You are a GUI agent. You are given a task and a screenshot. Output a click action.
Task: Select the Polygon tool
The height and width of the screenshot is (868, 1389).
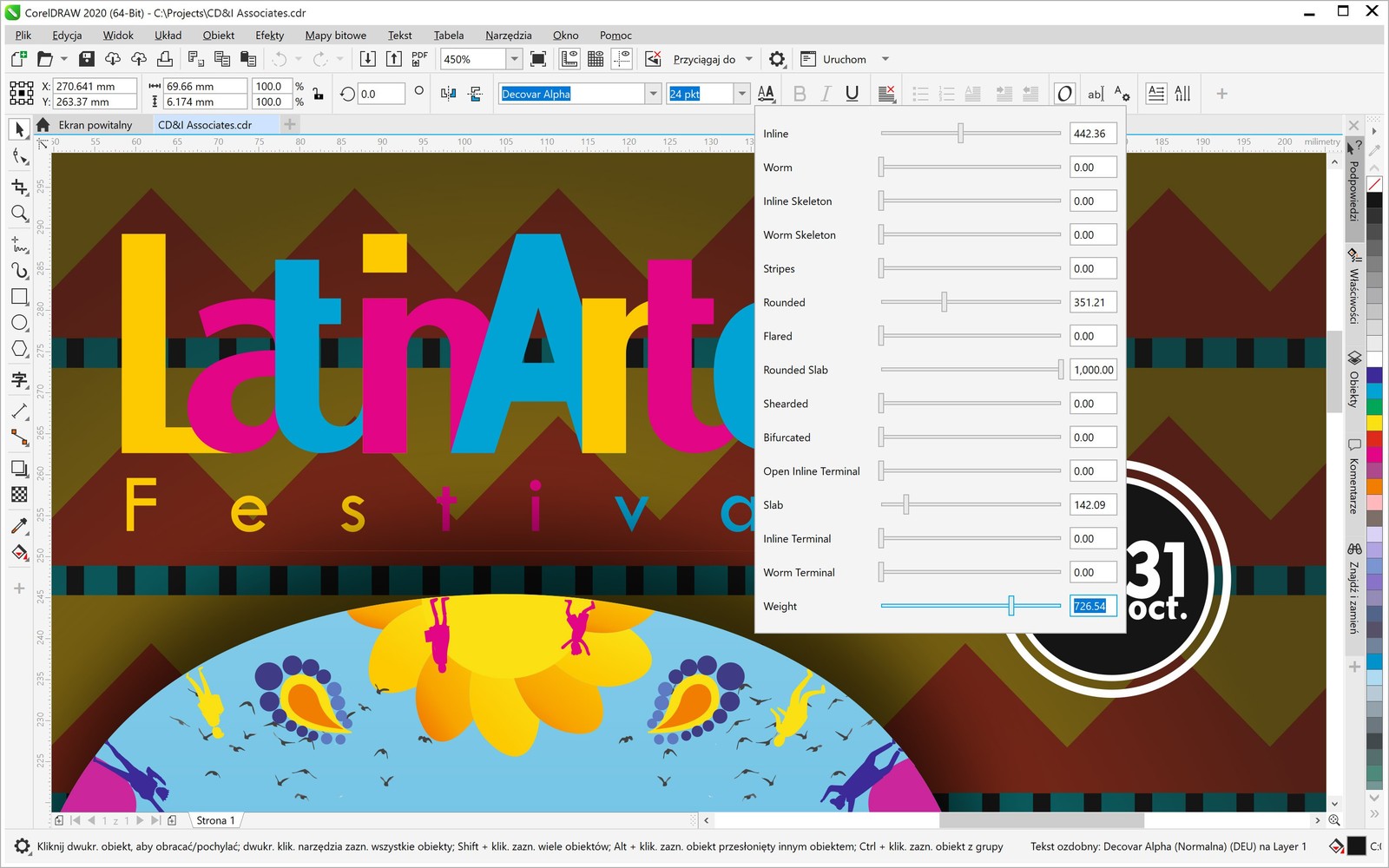coord(19,349)
